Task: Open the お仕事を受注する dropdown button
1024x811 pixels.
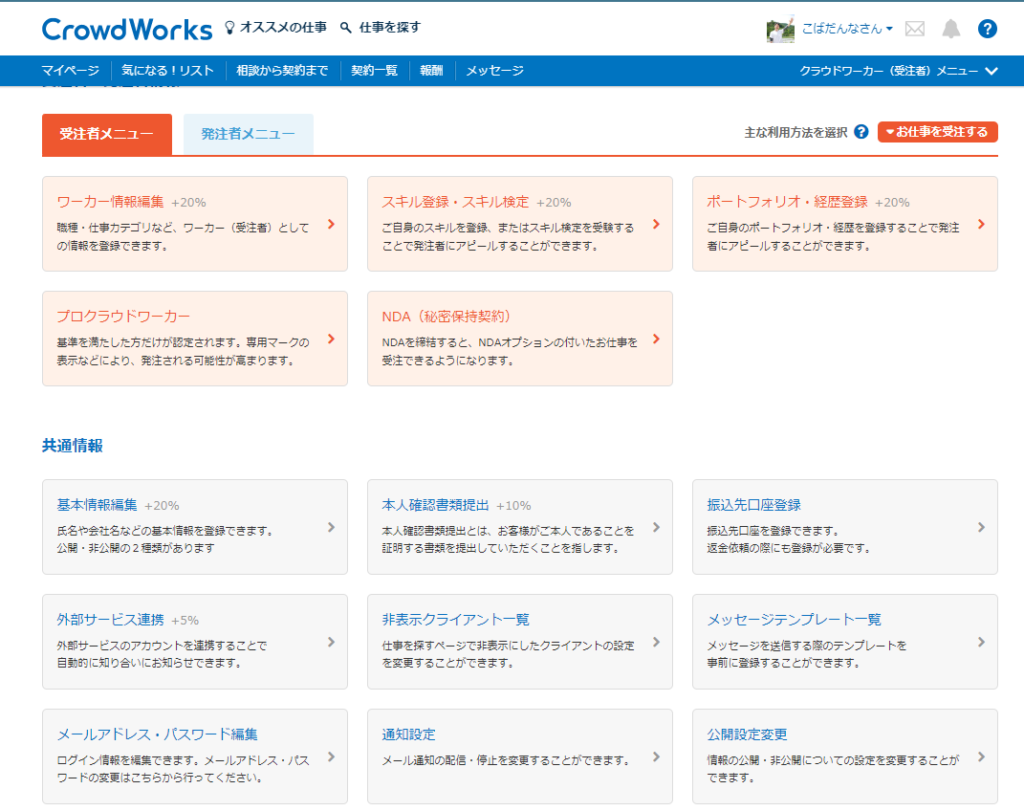Action: pyautogui.click(x=937, y=131)
